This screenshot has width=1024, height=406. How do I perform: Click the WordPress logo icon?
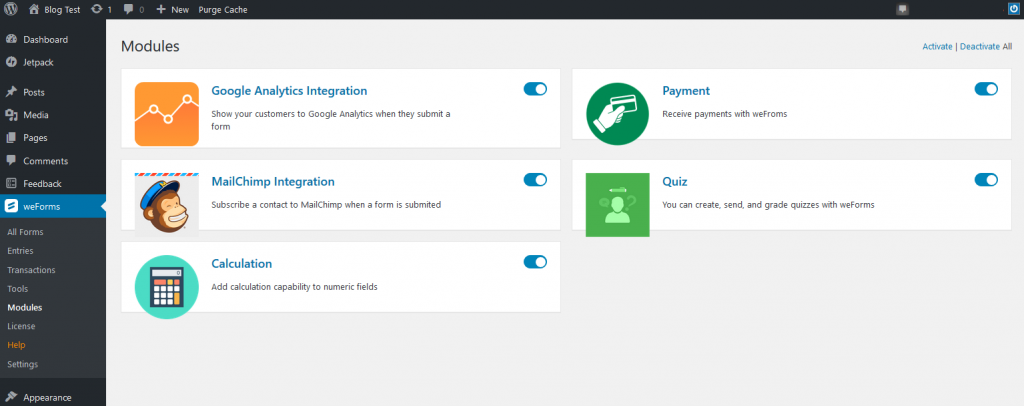10,9
